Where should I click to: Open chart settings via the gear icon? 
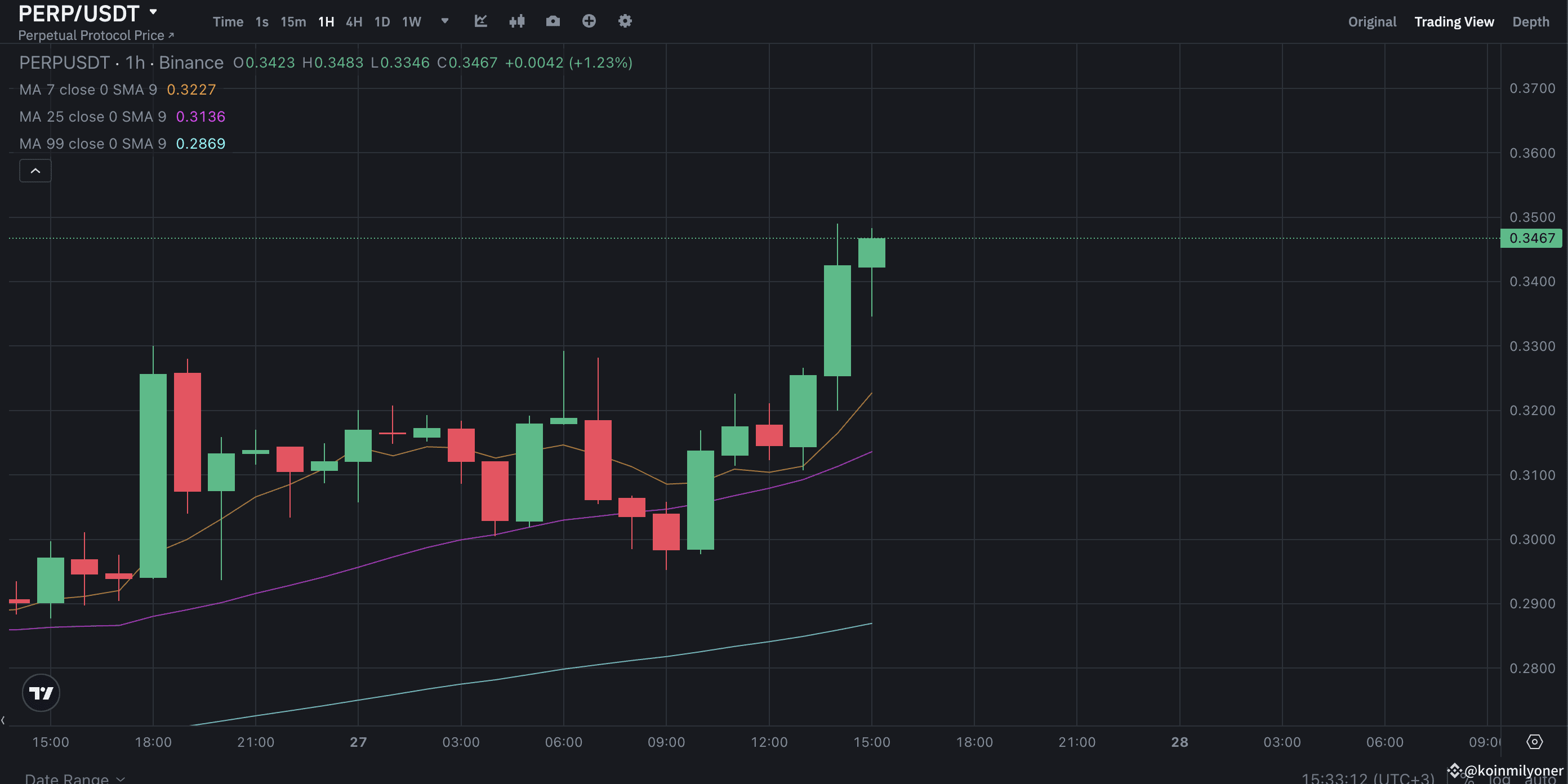click(625, 21)
